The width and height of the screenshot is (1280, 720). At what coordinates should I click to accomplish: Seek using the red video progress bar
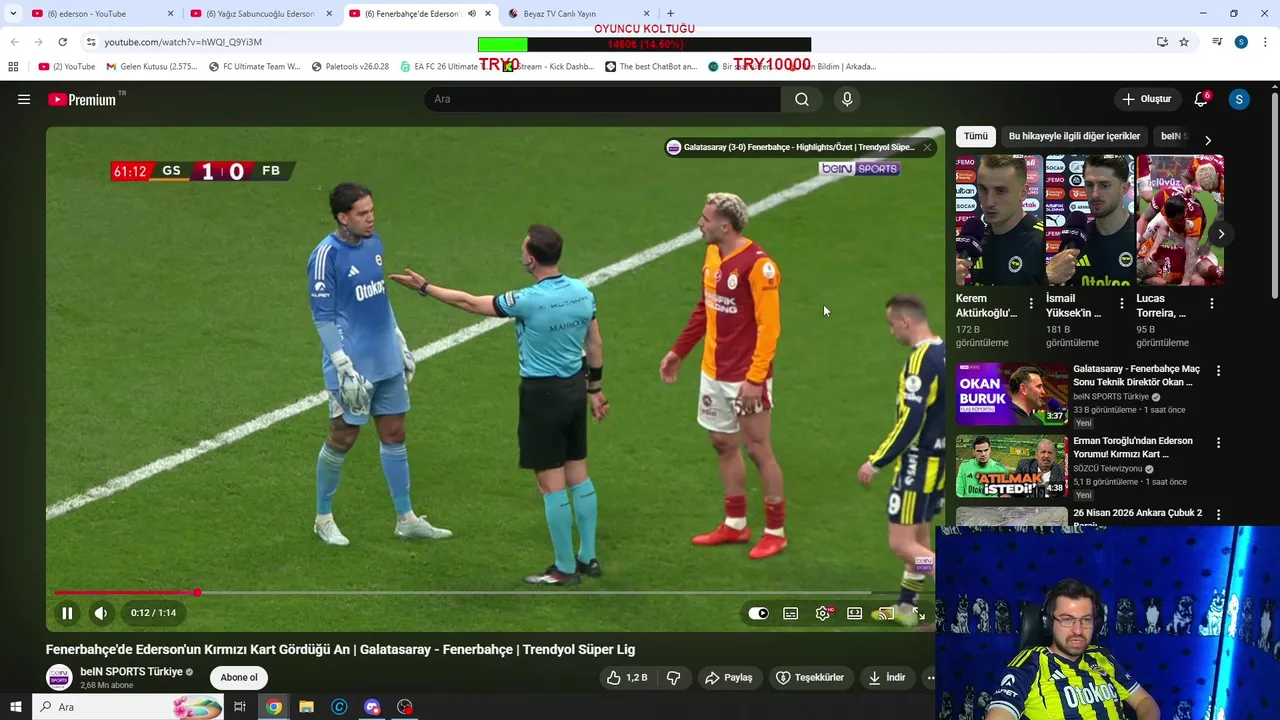[495, 593]
